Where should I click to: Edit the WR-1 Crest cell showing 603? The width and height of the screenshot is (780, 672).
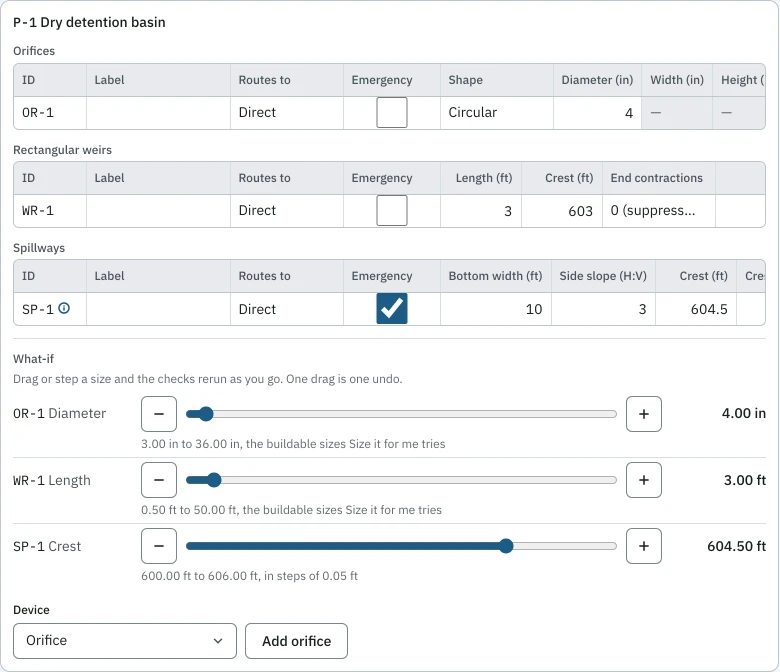[x=562, y=211]
